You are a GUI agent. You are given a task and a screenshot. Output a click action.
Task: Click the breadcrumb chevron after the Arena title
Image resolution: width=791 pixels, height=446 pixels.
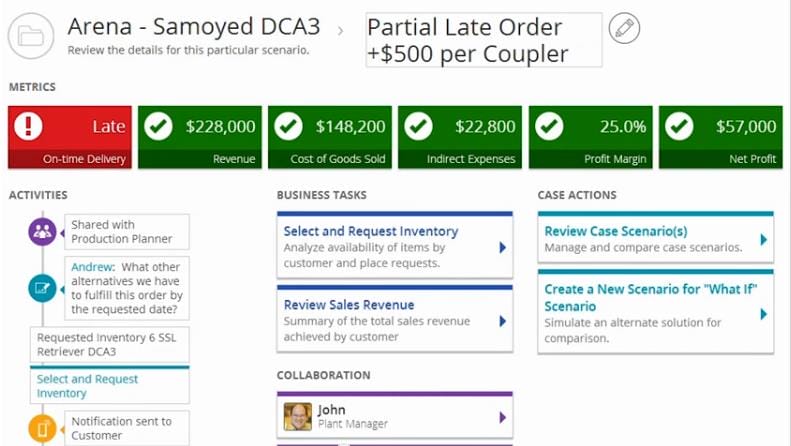(x=340, y=30)
